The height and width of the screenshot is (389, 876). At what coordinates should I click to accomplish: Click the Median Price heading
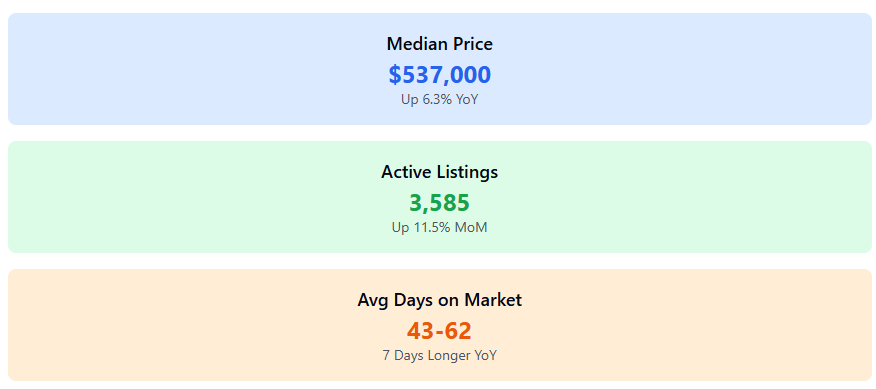pos(440,44)
